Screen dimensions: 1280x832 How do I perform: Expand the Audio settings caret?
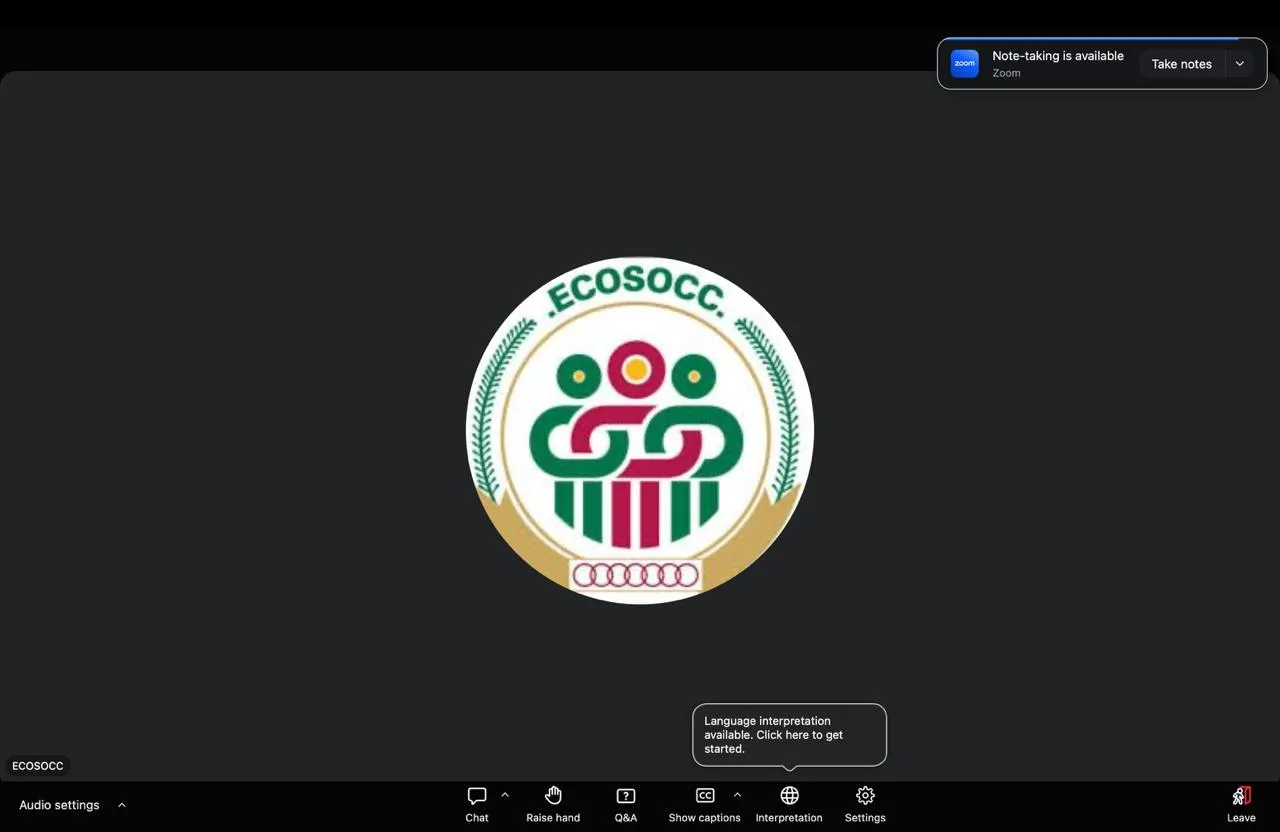(122, 805)
